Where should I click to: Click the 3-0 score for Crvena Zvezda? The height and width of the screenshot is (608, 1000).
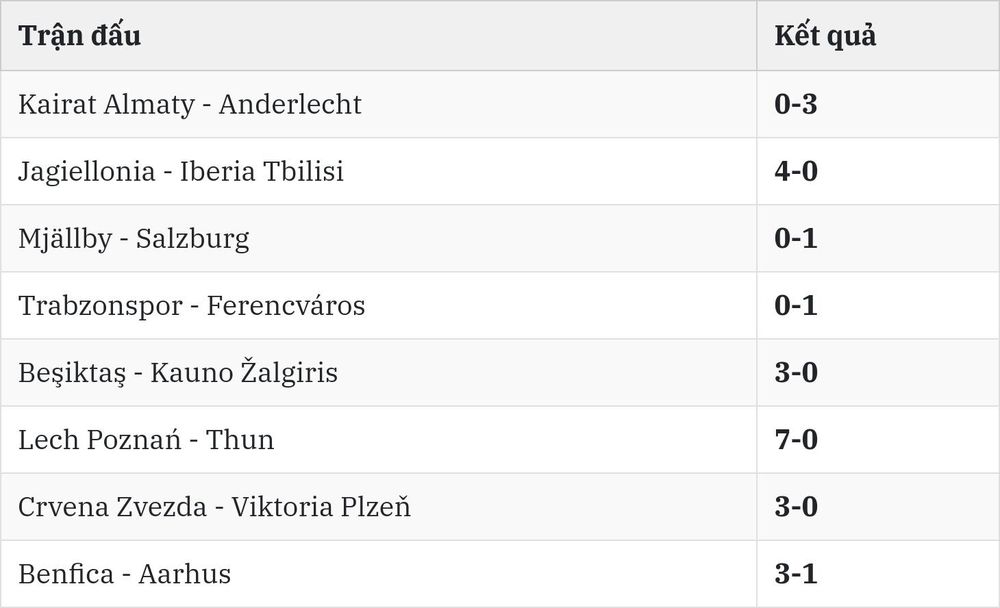click(x=796, y=507)
